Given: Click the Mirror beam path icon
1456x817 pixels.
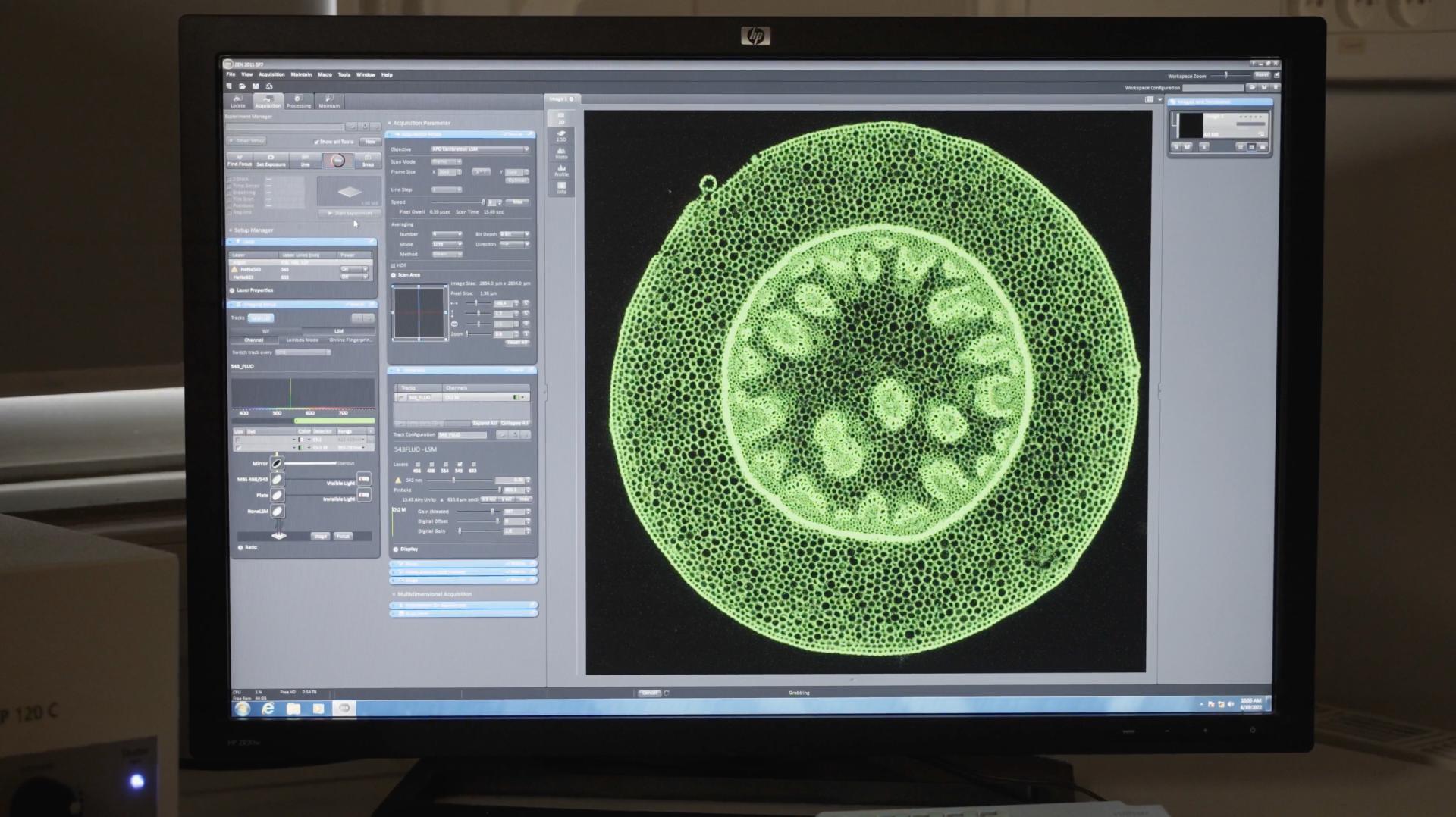Looking at the screenshot, I should [x=277, y=462].
